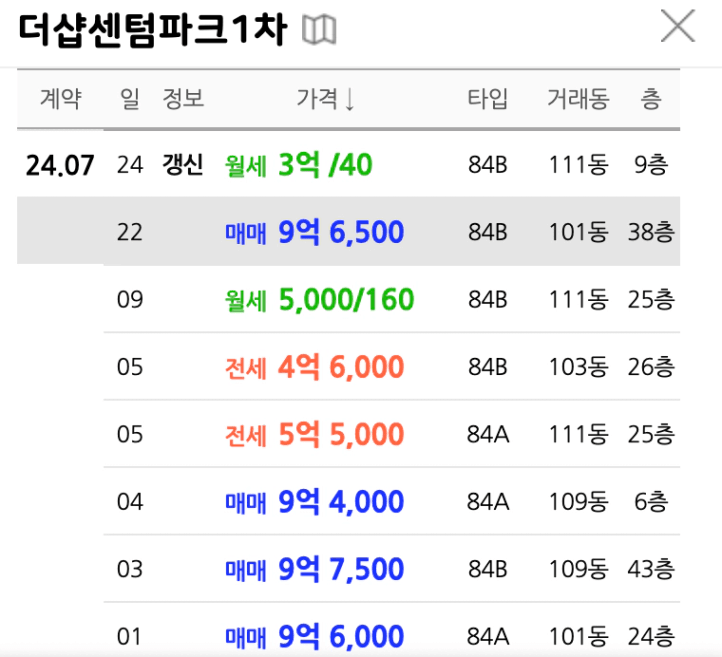Image resolution: width=722 pixels, height=657 pixels.
Task: Open the floor plan book icon
Action: coord(319,30)
